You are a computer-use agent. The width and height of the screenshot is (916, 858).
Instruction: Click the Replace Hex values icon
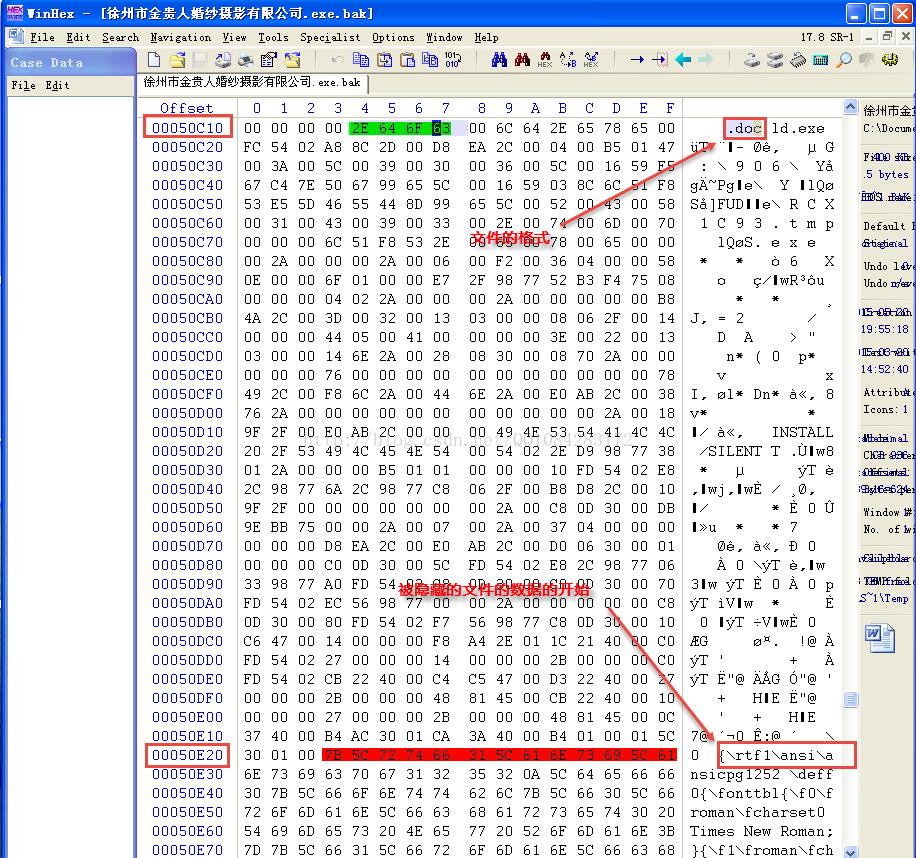pos(591,60)
